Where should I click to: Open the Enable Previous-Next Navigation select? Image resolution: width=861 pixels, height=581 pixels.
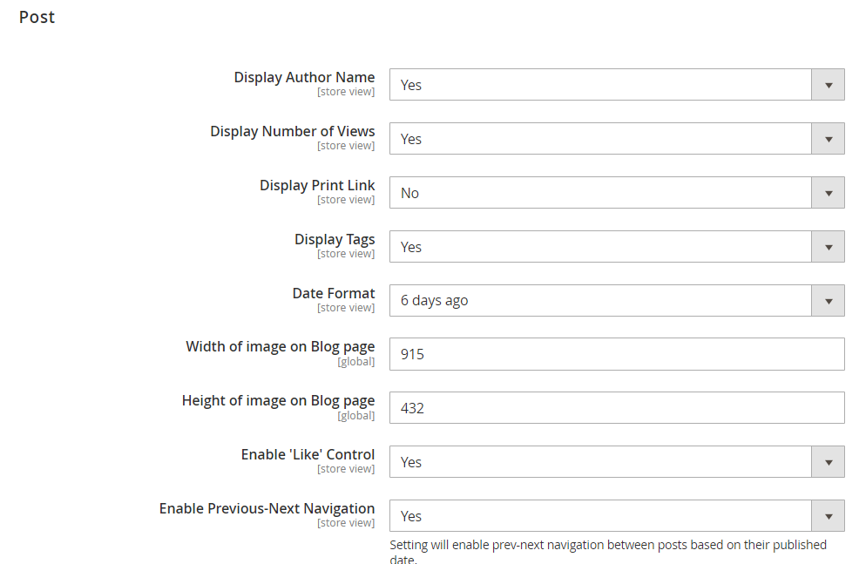[600, 516]
